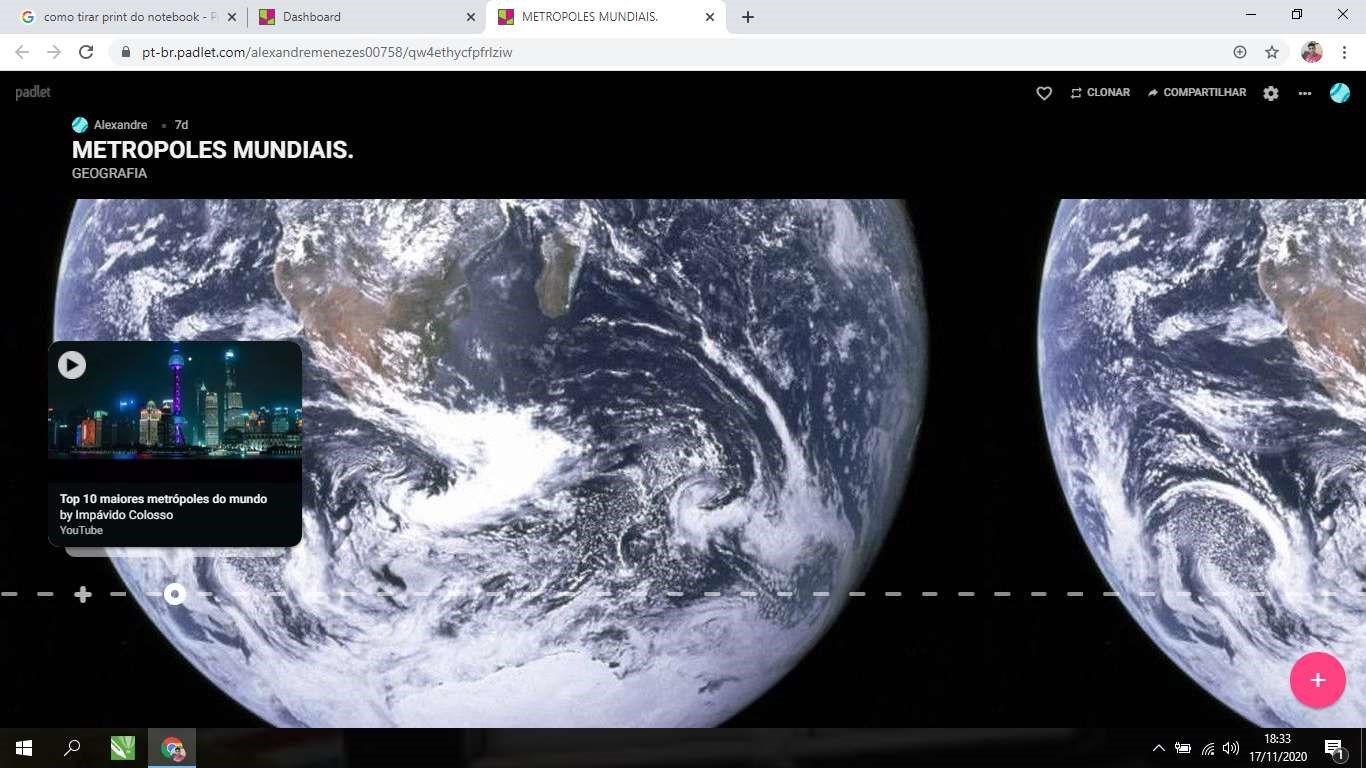The image size is (1366, 768).
Task: Add a post with the timeline plus icon
Action: [83, 595]
